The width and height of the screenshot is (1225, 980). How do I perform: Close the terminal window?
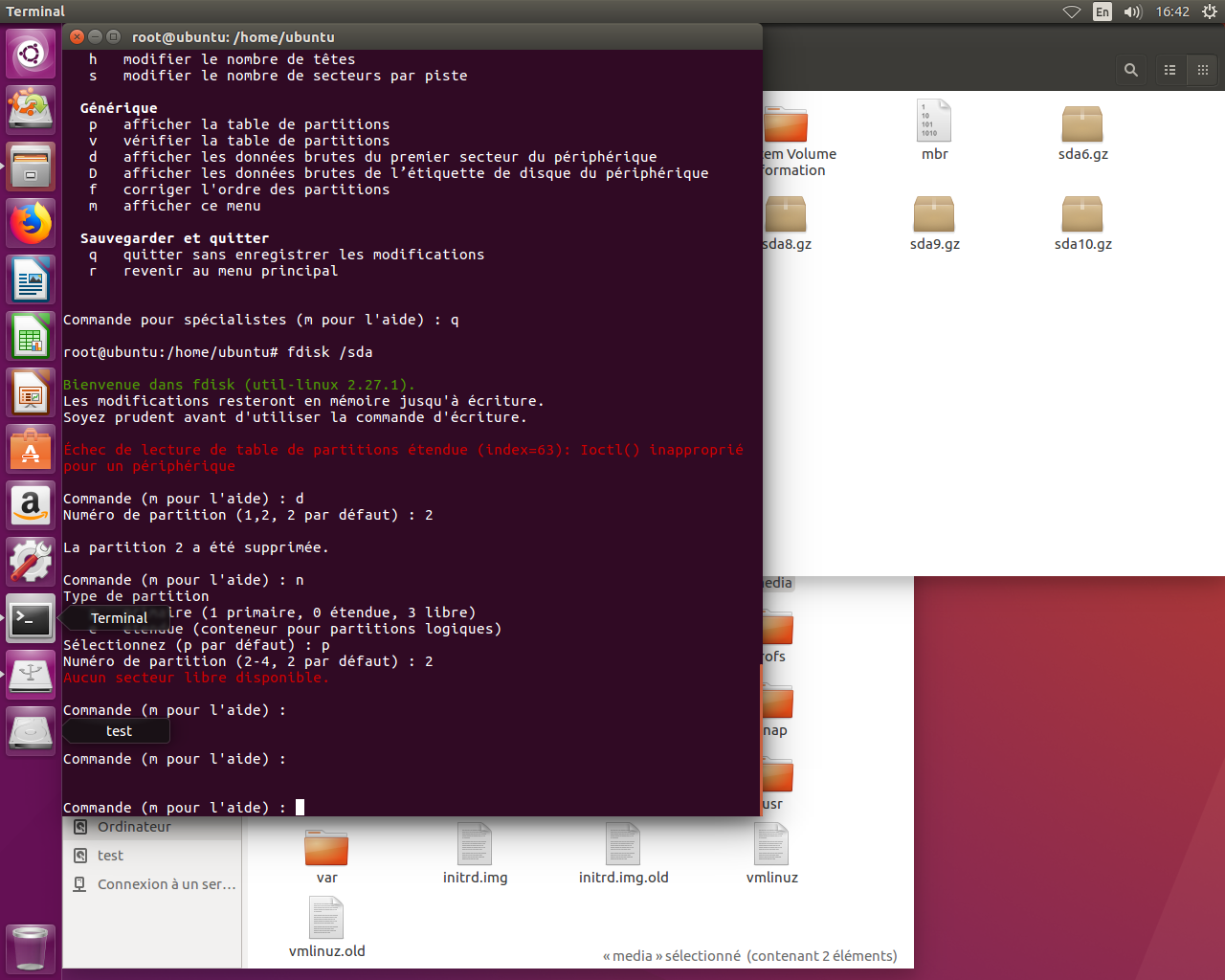(x=78, y=36)
